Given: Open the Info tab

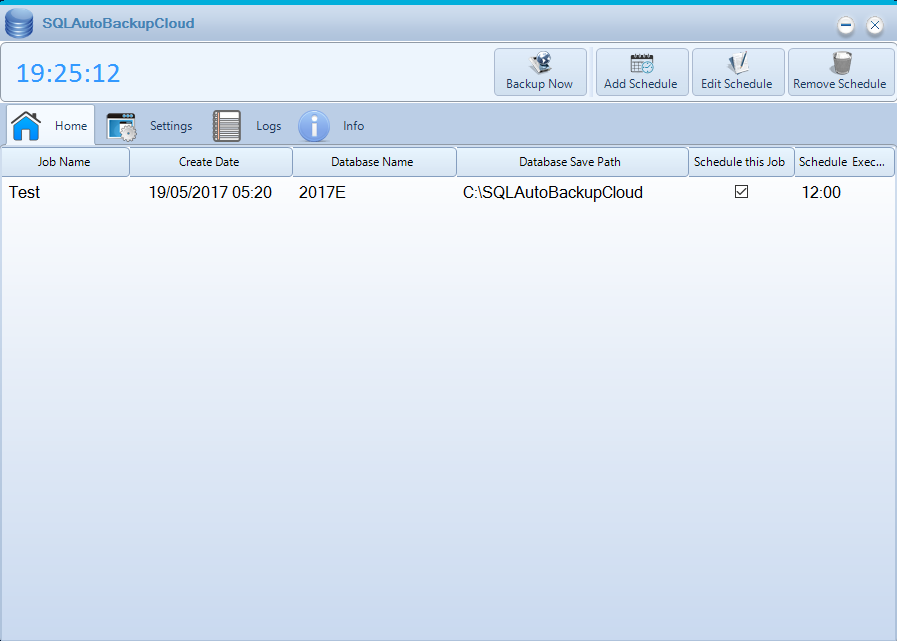Looking at the screenshot, I should click(x=332, y=126).
